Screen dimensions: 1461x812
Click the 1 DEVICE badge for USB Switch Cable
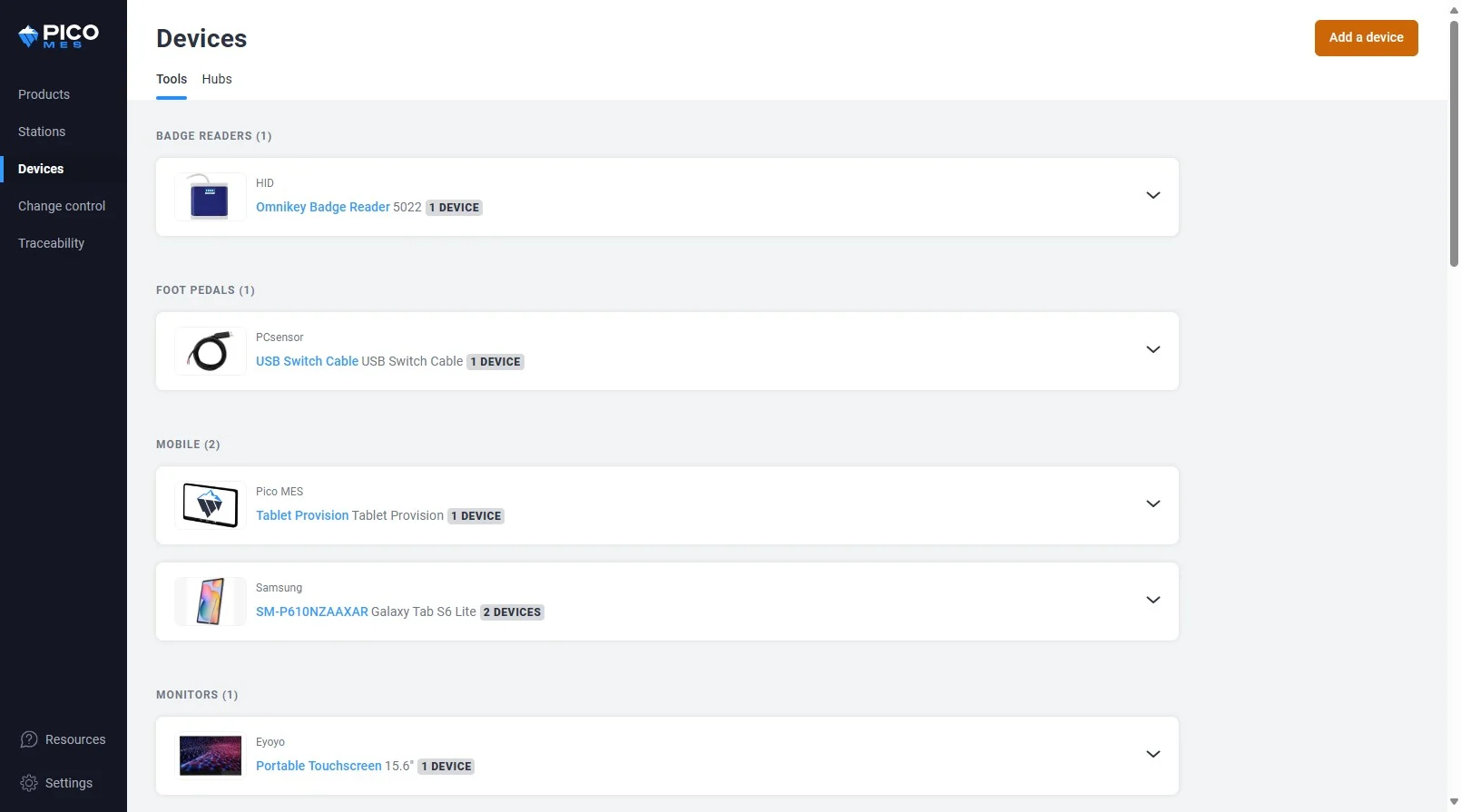click(x=495, y=362)
